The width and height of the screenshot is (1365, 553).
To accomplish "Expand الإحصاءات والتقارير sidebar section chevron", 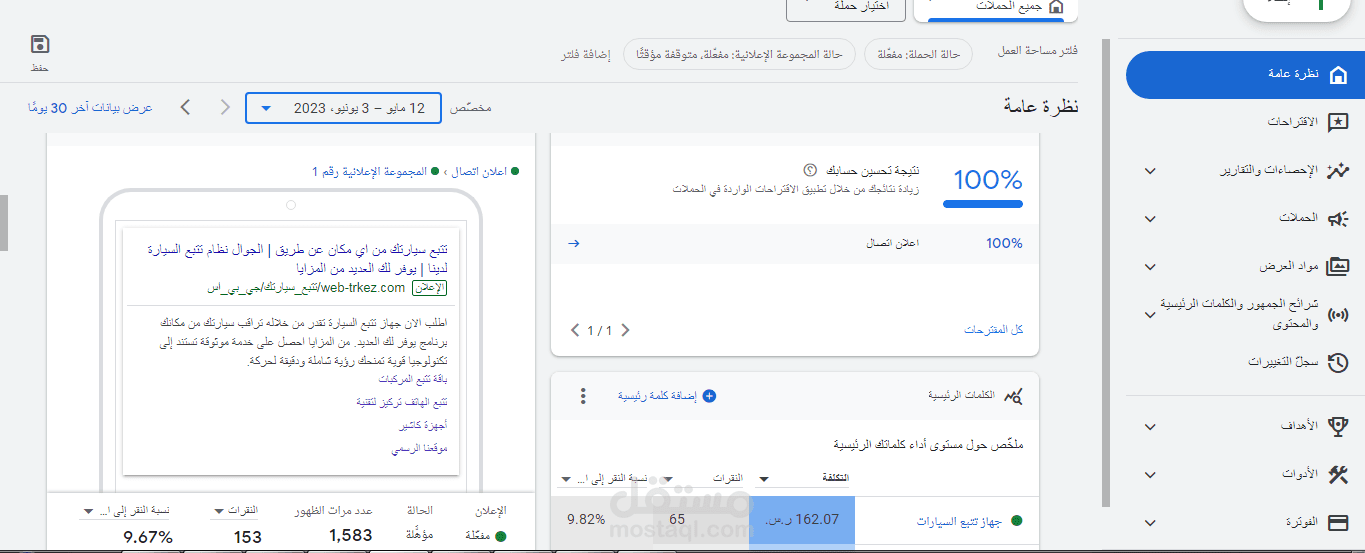I will (x=1150, y=171).
